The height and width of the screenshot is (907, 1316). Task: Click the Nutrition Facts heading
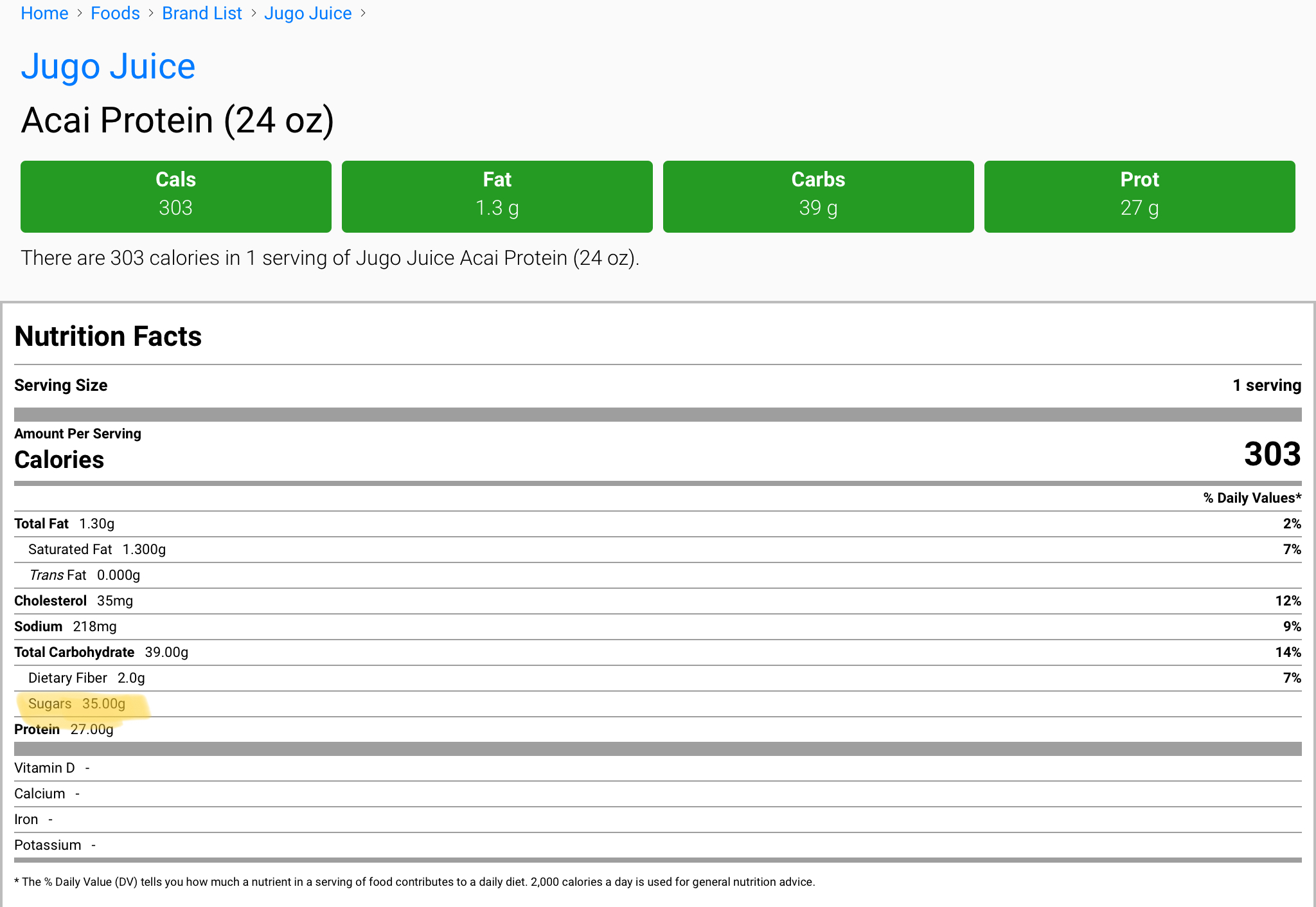pos(108,336)
